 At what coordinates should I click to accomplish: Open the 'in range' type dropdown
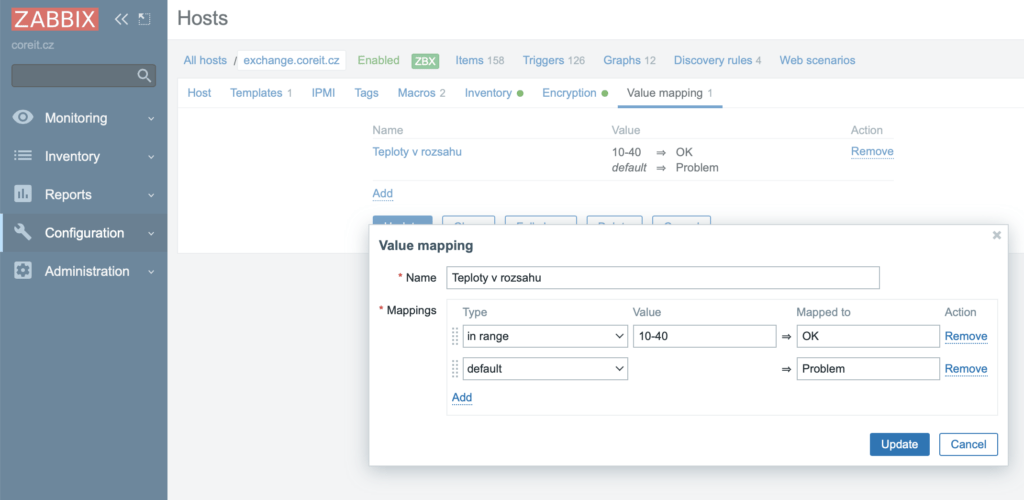pyautogui.click(x=545, y=337)
